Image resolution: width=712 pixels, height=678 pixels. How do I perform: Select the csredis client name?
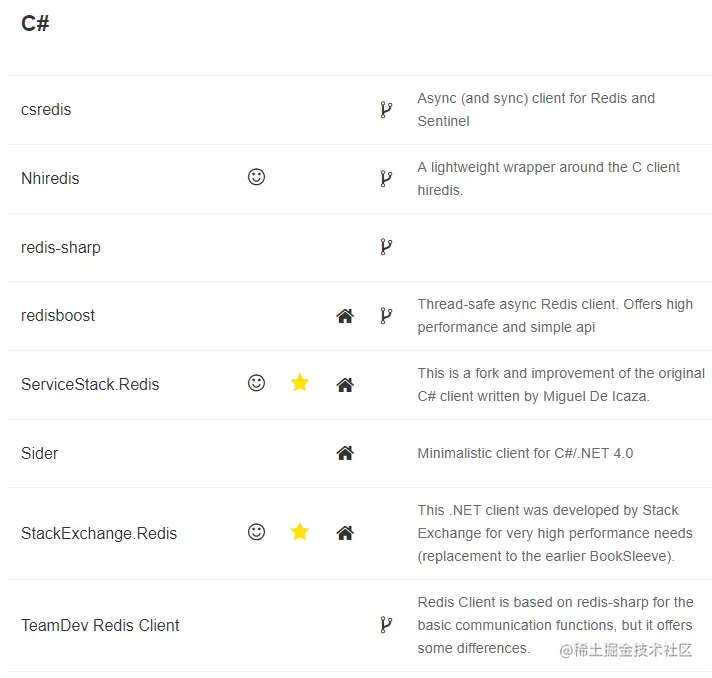pyautogui.click(x=46, y=110)
